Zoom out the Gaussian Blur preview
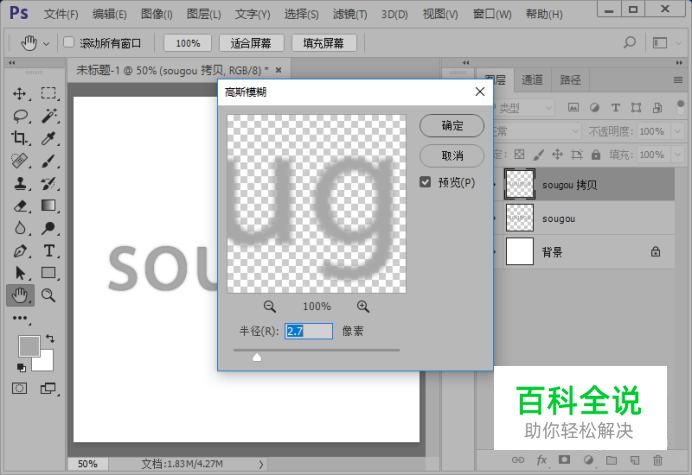Screen dimensions: 692x475 270,306
